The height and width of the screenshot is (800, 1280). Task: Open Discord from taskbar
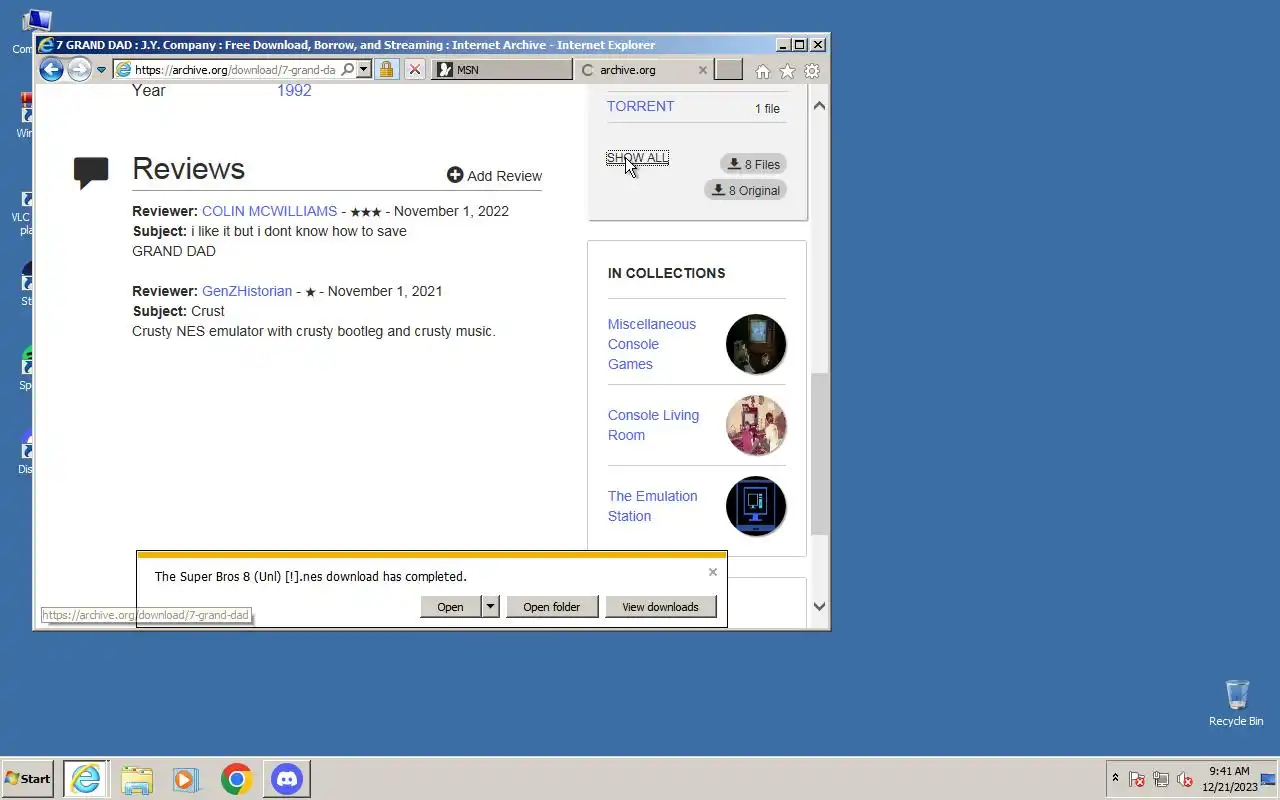[x=287, y=779]
